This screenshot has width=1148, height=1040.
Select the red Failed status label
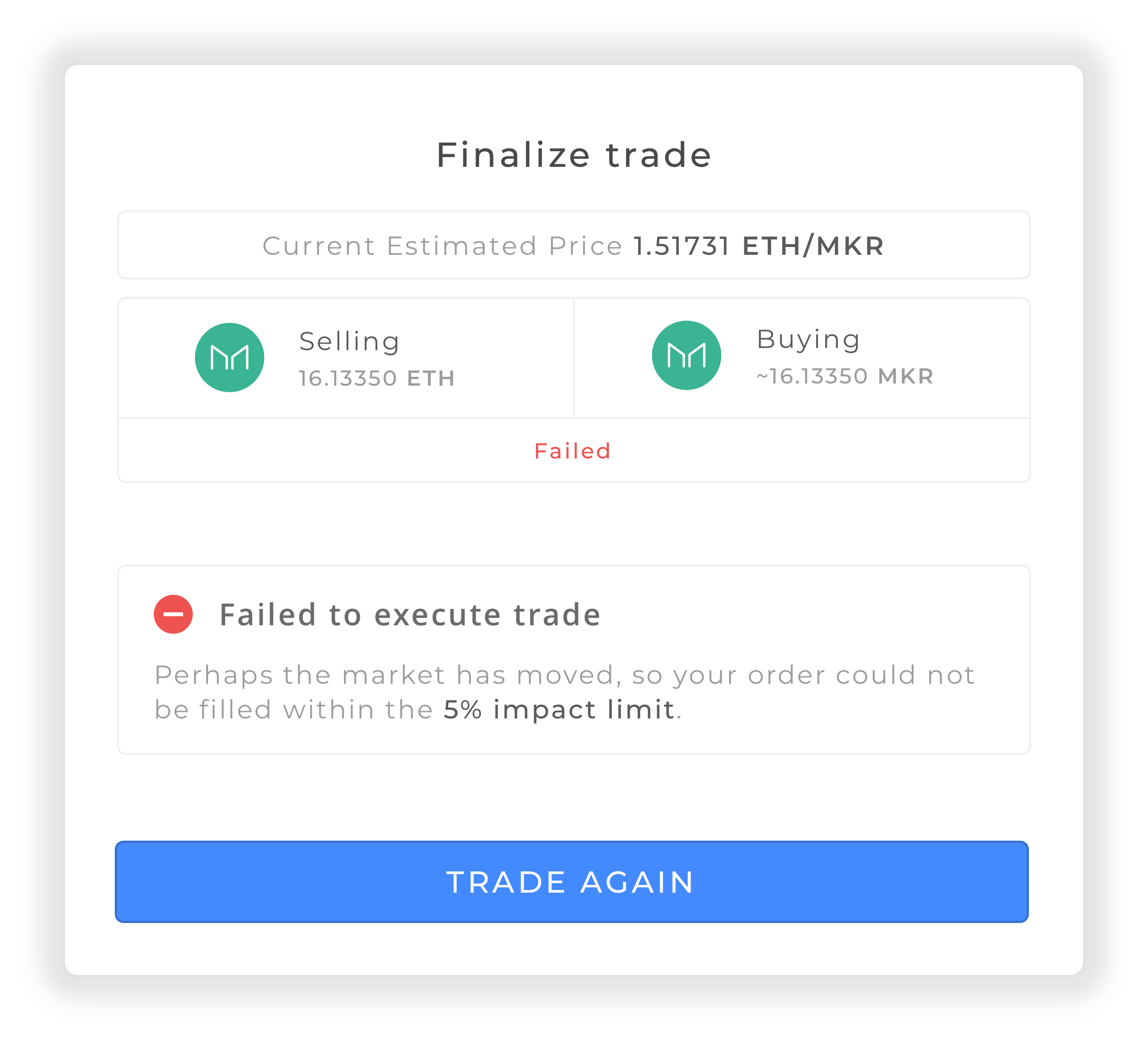tap(572, 451)
